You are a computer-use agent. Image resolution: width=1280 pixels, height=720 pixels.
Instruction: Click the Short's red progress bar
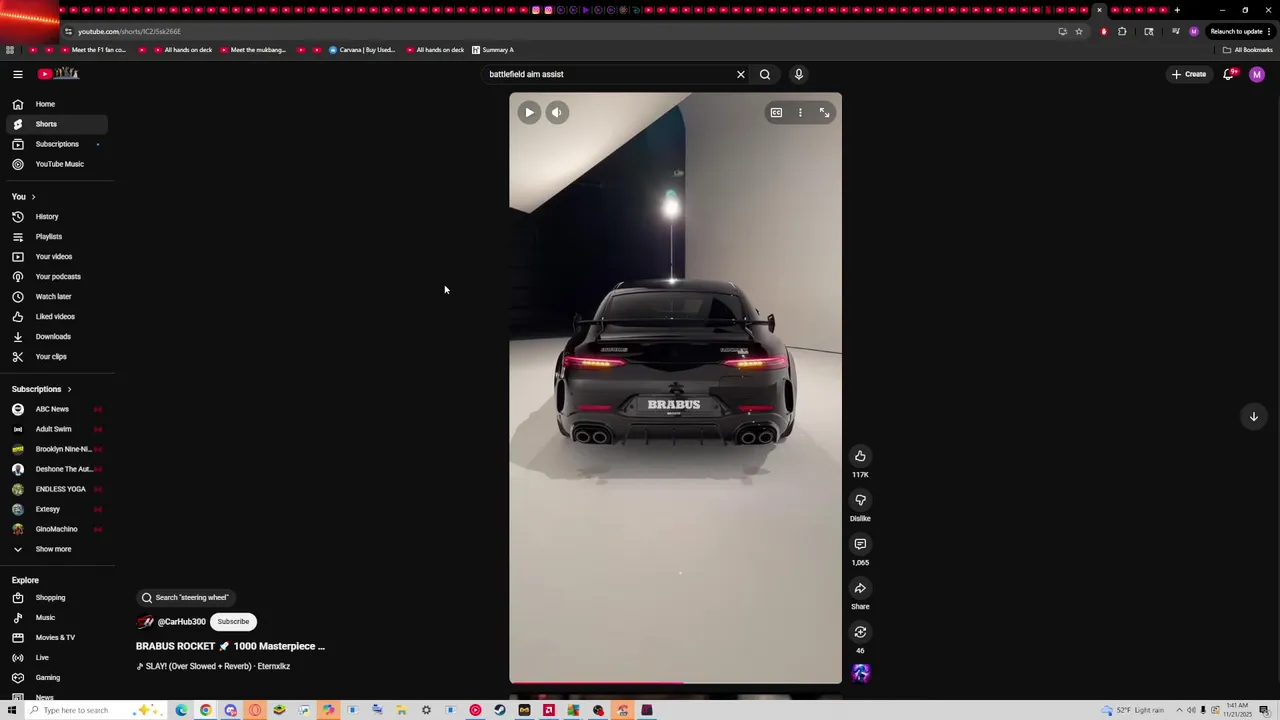point(675,682)
